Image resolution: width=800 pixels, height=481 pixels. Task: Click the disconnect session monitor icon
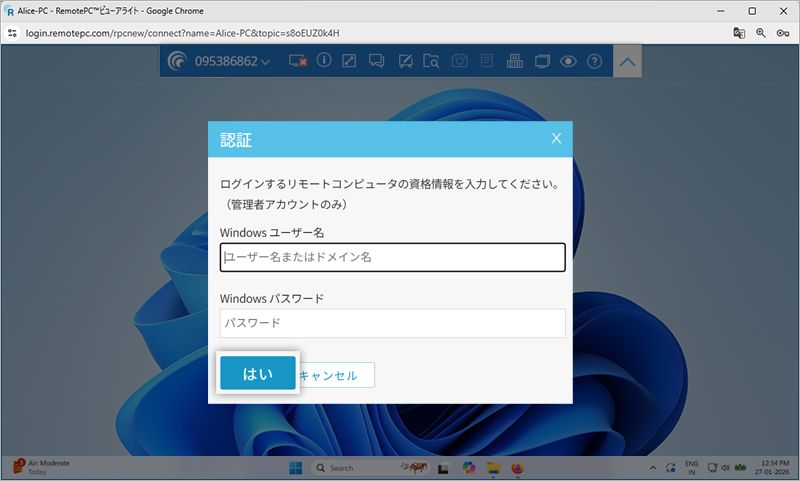(297, 61)
